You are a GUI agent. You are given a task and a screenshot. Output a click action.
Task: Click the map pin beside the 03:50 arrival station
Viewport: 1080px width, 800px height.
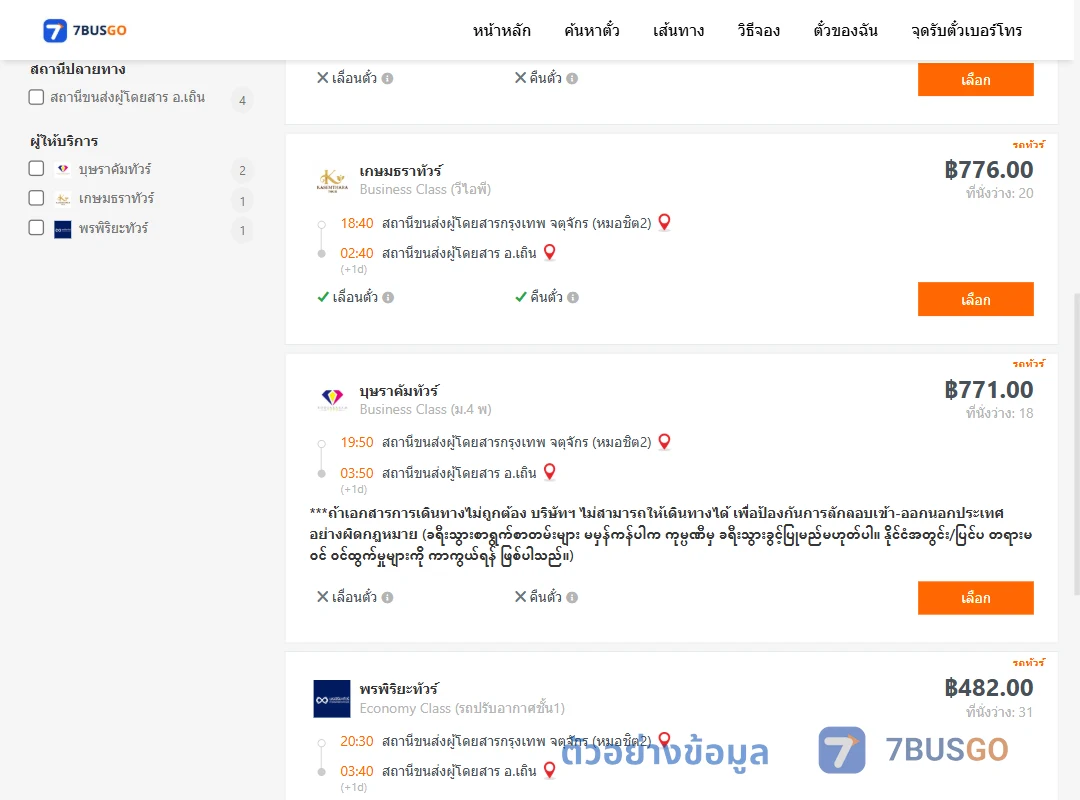click(550, 471)
